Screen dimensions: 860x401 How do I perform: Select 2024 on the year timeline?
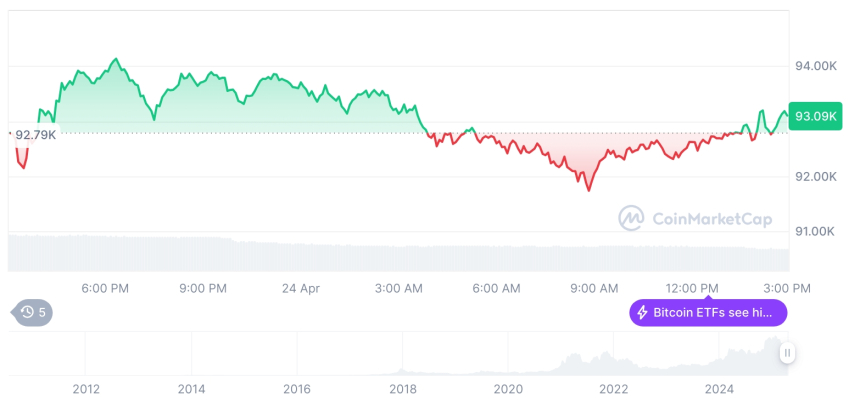pyautogui.click(x=719, y=389)
